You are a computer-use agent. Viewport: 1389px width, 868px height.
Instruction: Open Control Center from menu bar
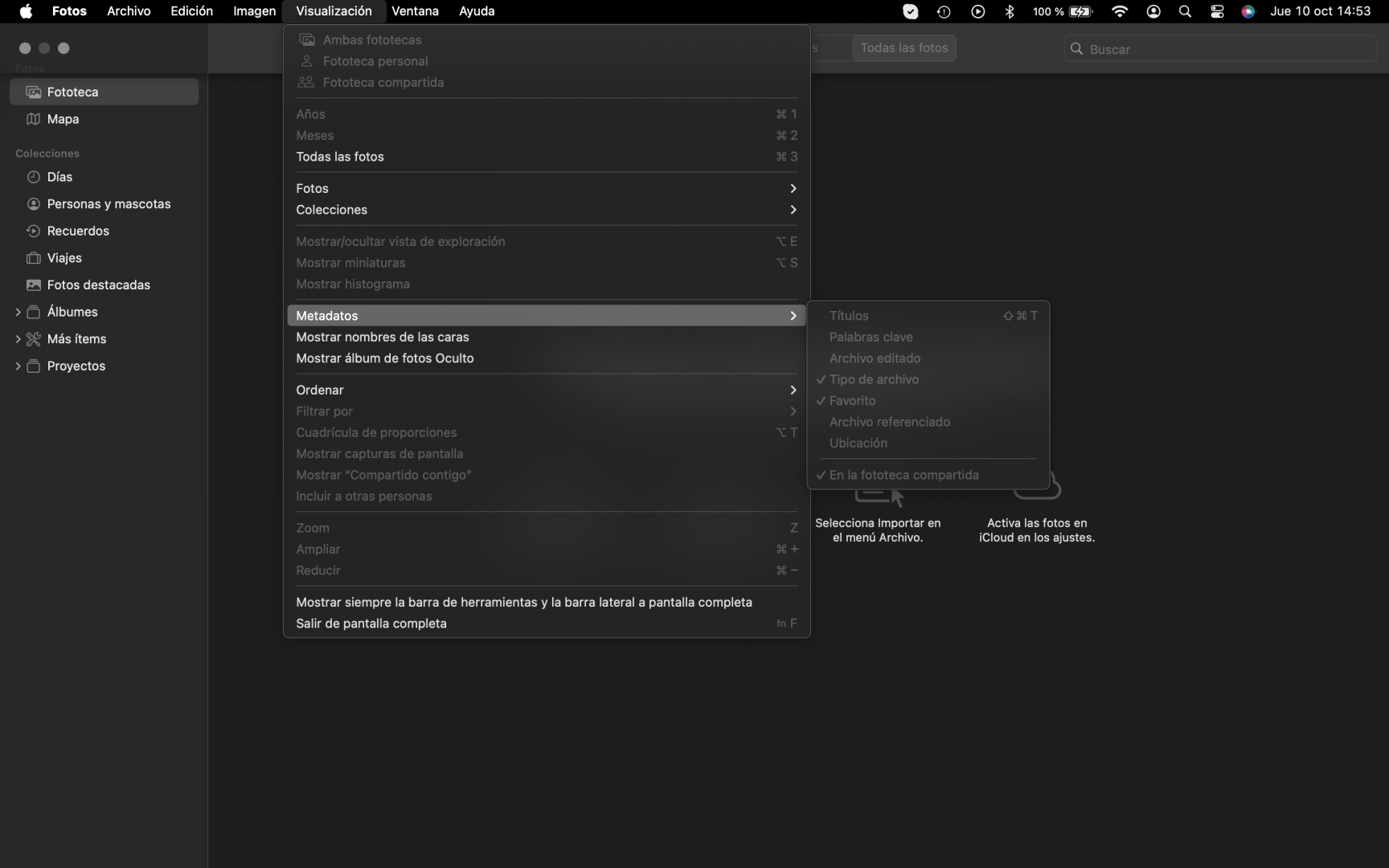1217,11
